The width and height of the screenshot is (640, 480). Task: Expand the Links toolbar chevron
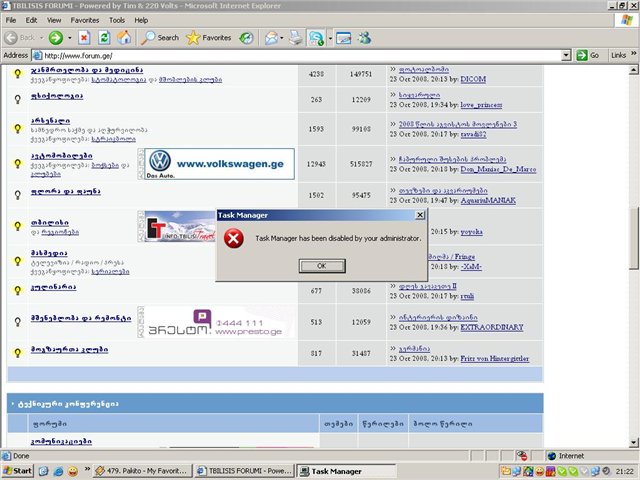tap(633, 53)
